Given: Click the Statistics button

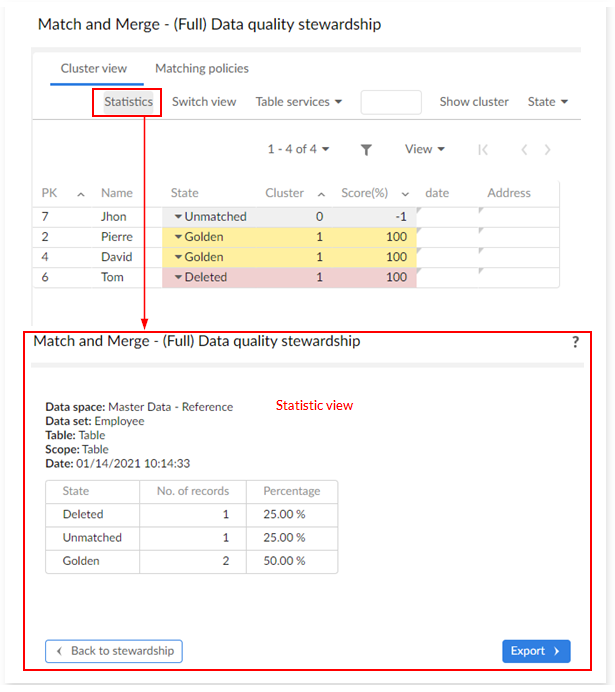Looking at the screenshot, I should [x=128, y=102].
